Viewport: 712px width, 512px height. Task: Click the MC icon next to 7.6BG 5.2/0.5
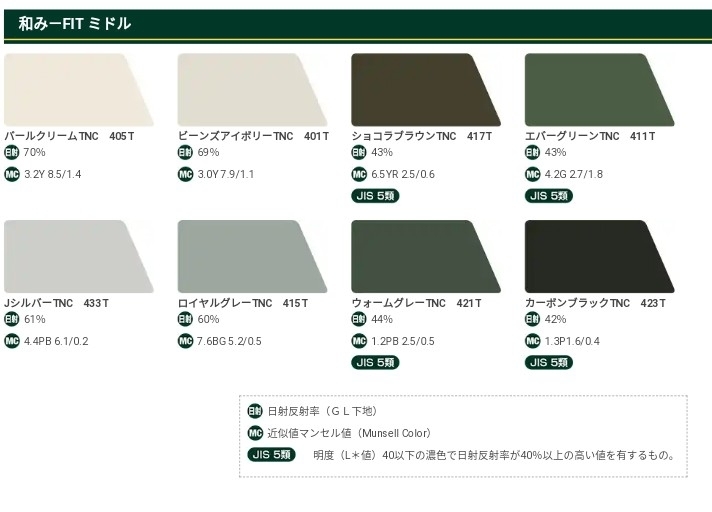click(x=185, y=341)
